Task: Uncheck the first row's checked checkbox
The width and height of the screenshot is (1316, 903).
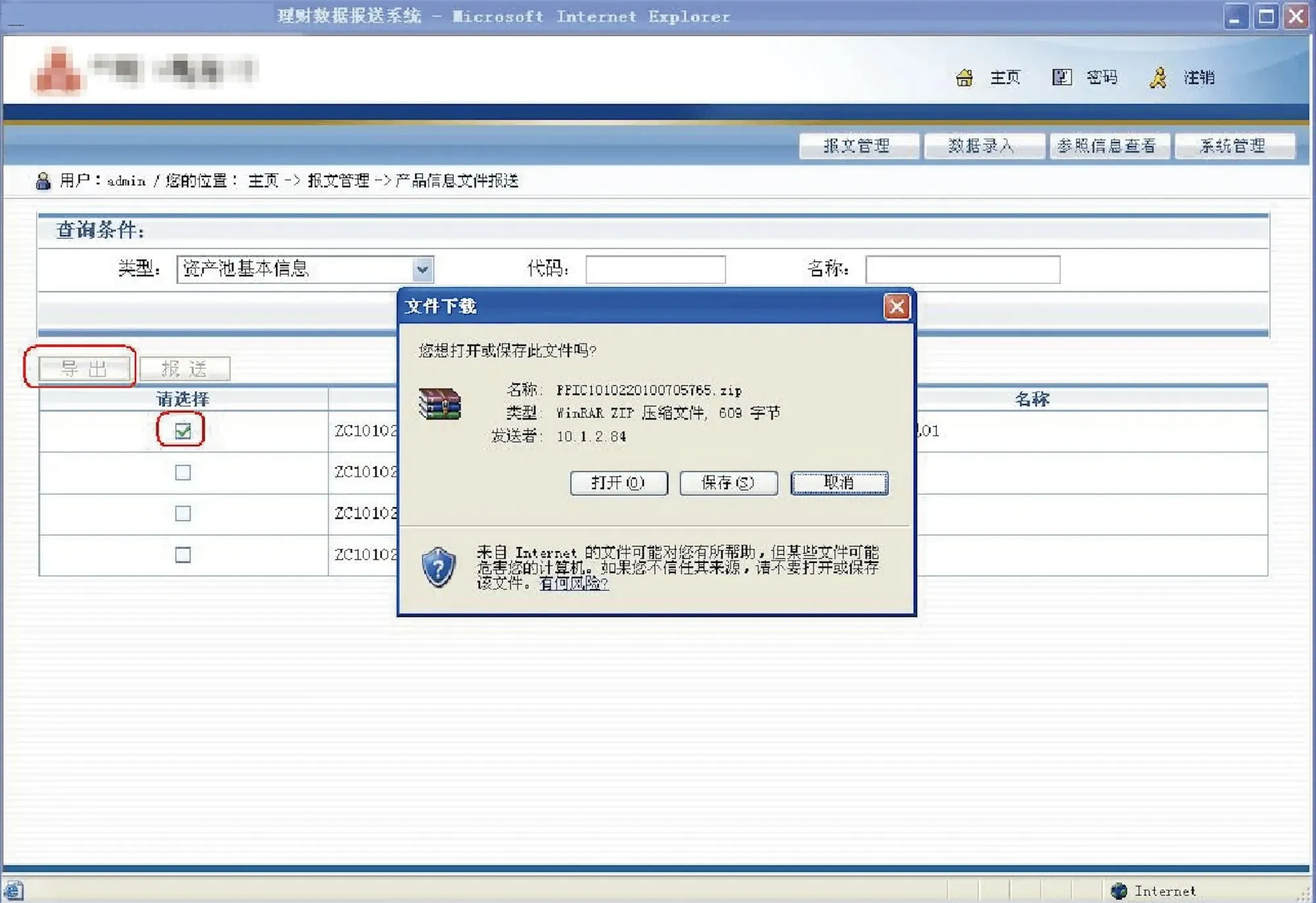Action: 183,431
